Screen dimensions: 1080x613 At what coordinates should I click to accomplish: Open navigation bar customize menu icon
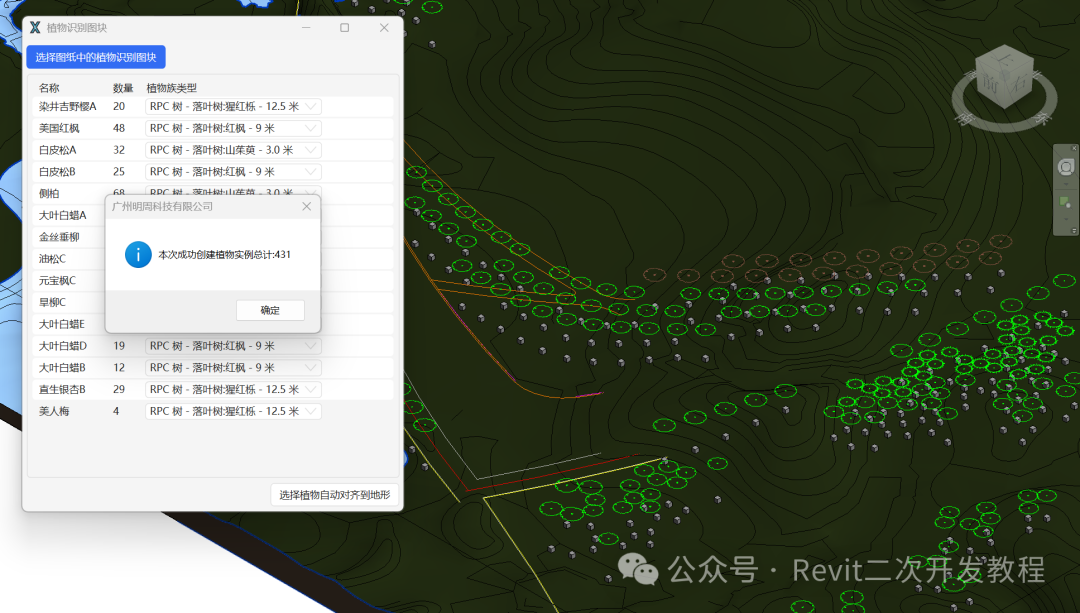click(x=1074, y=231)
